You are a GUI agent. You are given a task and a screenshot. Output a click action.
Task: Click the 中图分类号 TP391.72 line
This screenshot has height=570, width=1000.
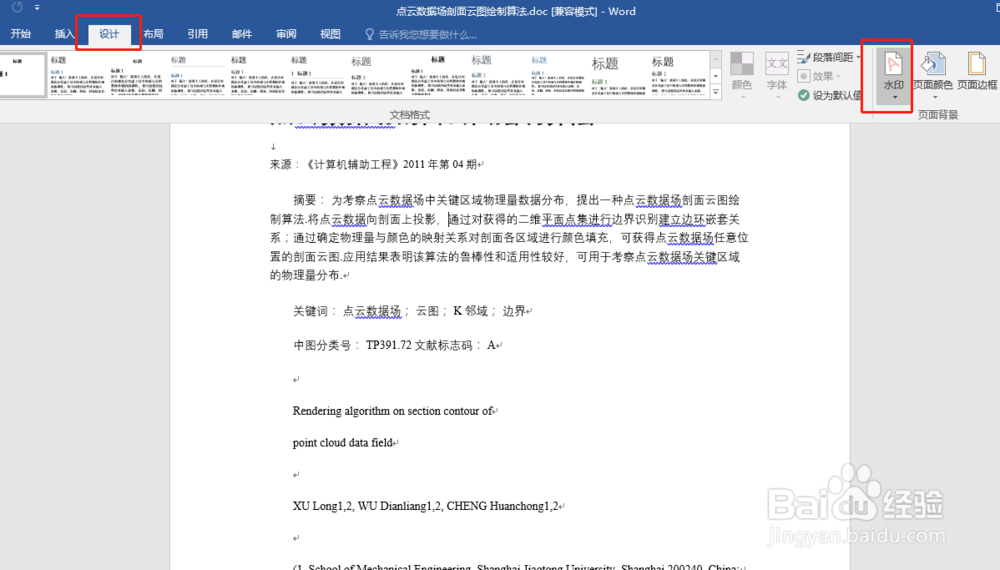tap(397, 346)
